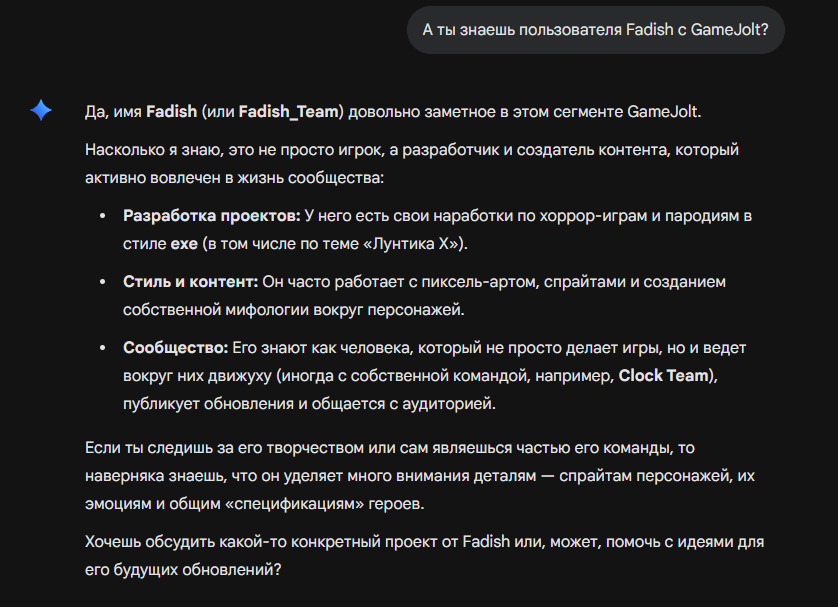The height and width of the screenshot is (607, 838).
Task: Click the bold word exe
Action: (x=185, y=244)
